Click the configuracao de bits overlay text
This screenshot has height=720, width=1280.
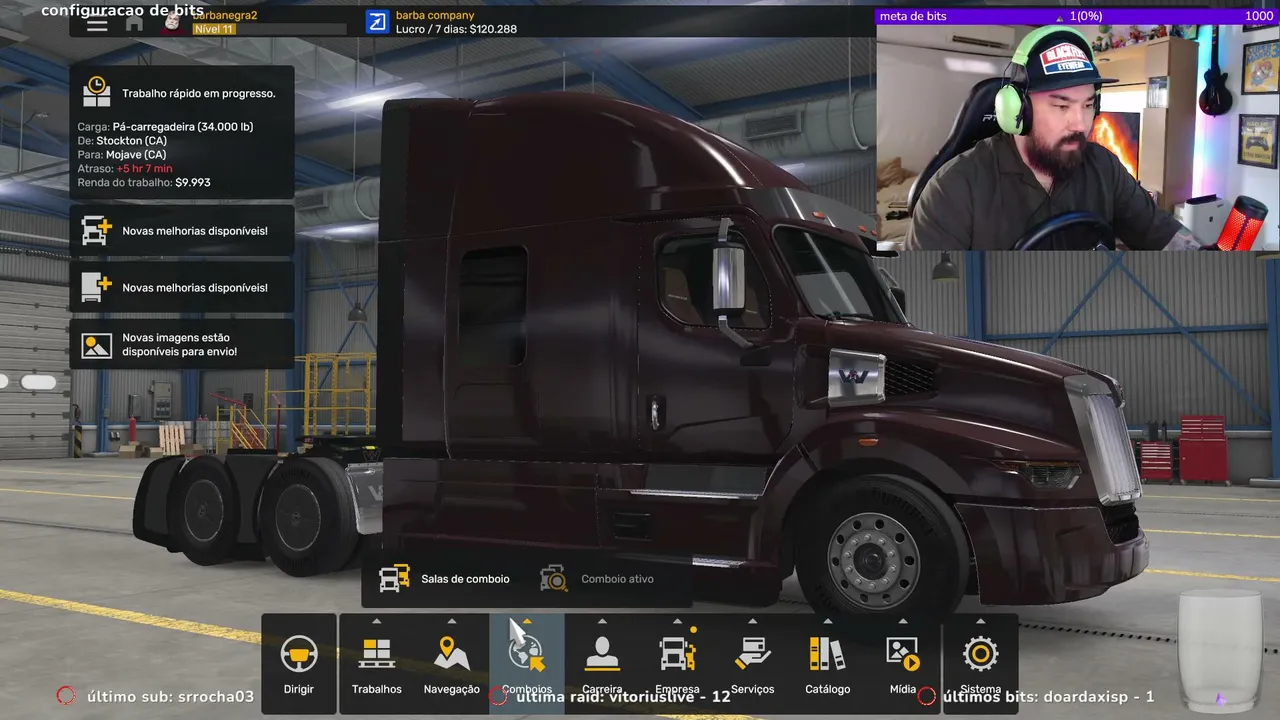coord(122,10)
